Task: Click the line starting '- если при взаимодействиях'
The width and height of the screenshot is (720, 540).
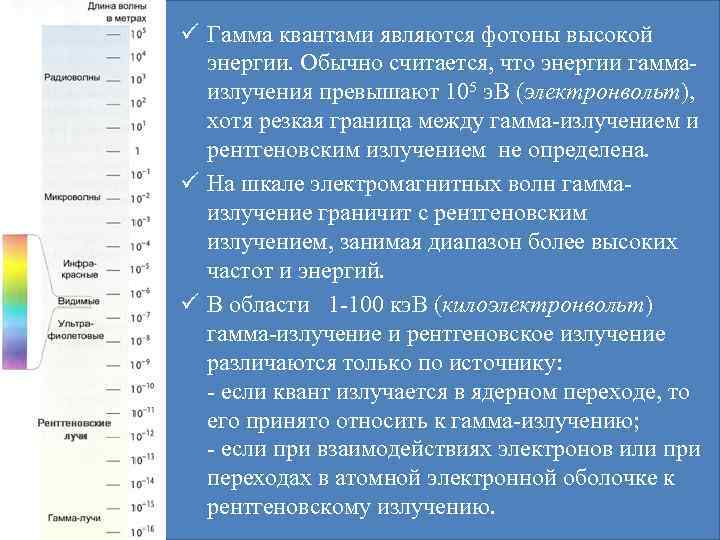Action: point(454,450)
